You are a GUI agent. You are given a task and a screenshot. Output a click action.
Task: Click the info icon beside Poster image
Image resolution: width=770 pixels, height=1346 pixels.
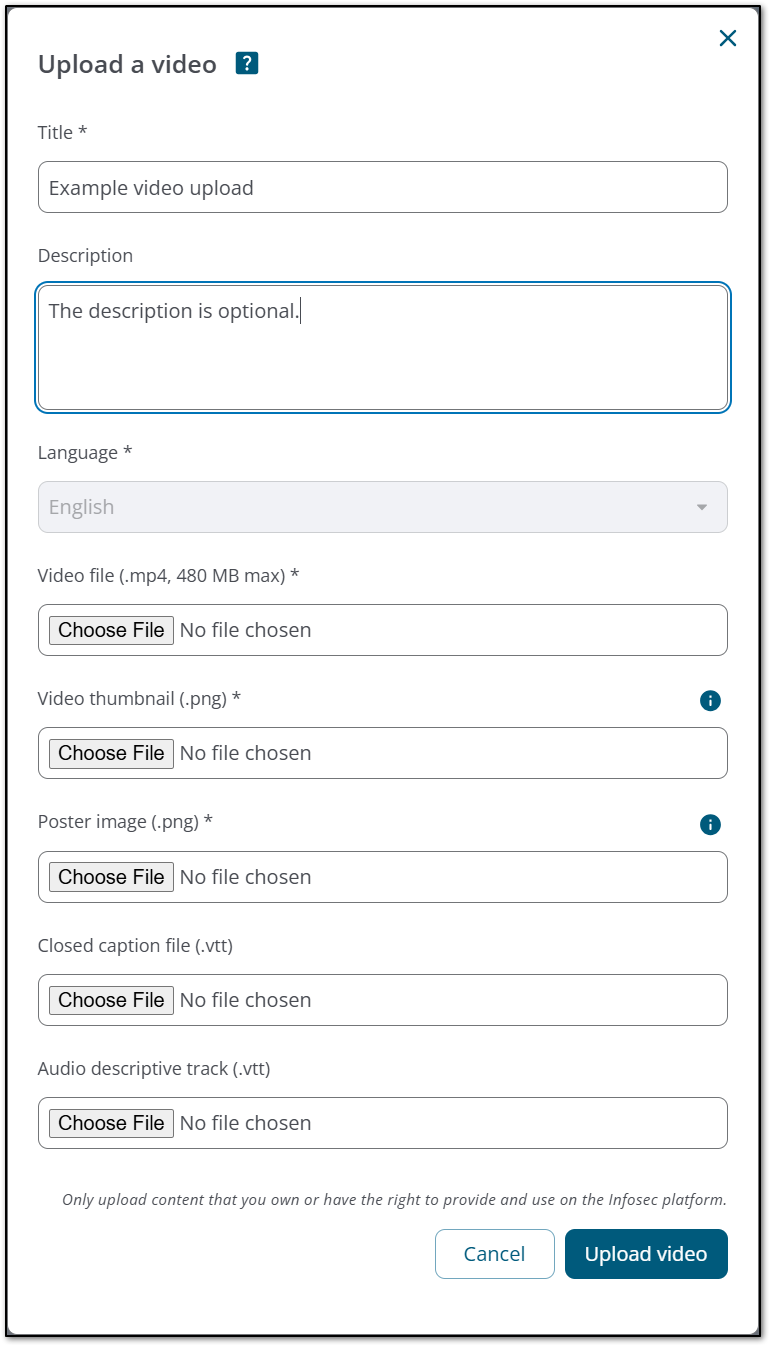click(710, 825)
